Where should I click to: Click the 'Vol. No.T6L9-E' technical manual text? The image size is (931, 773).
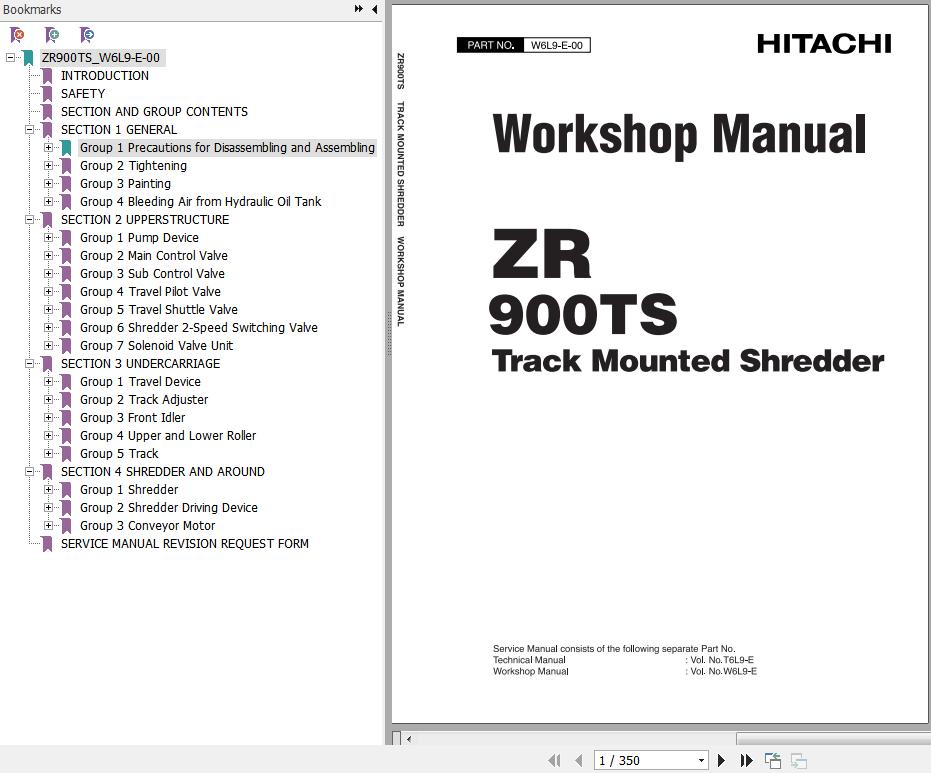click(x=722, y=660)
